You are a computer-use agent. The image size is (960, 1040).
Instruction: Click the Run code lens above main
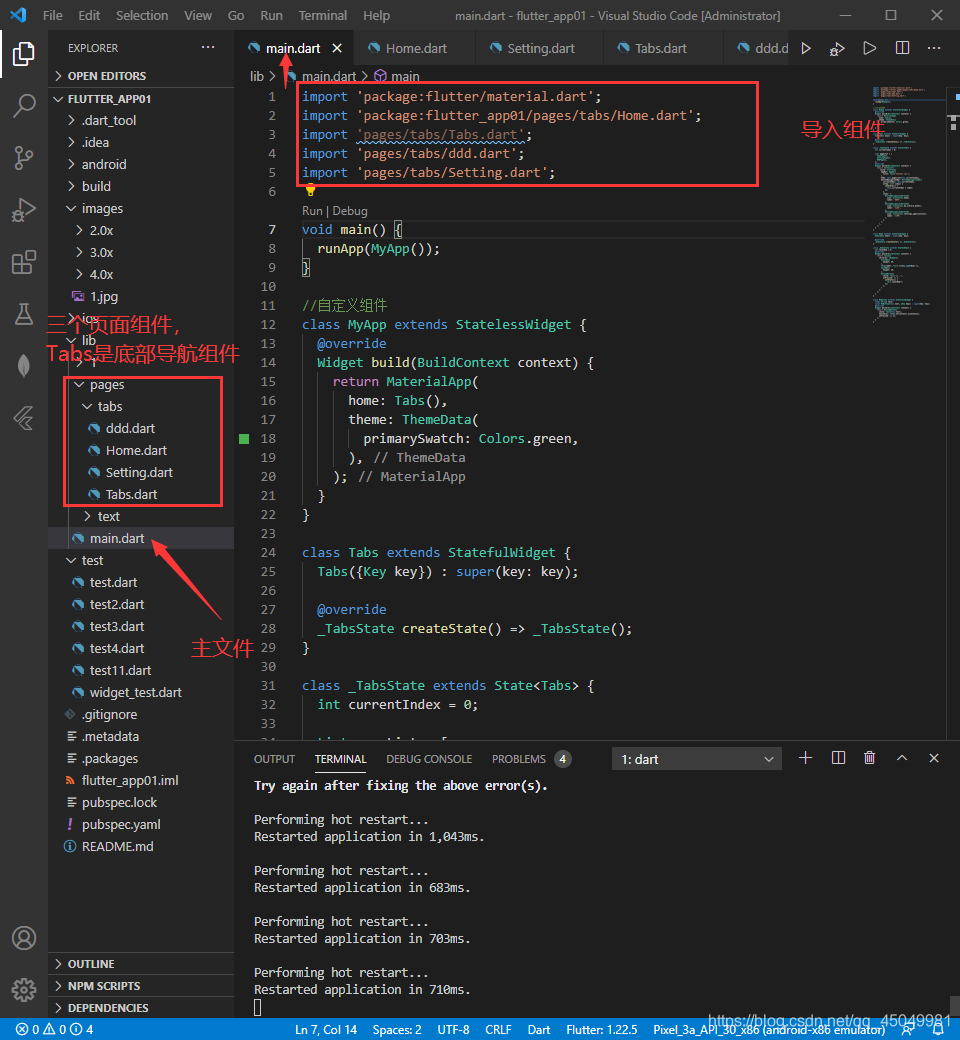[x=312, y=211]
